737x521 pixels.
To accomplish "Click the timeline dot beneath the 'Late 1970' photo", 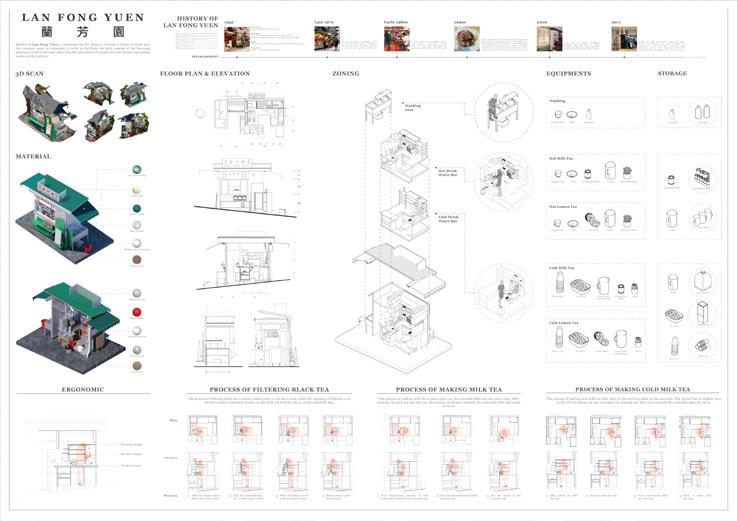I will pos(327,57).
